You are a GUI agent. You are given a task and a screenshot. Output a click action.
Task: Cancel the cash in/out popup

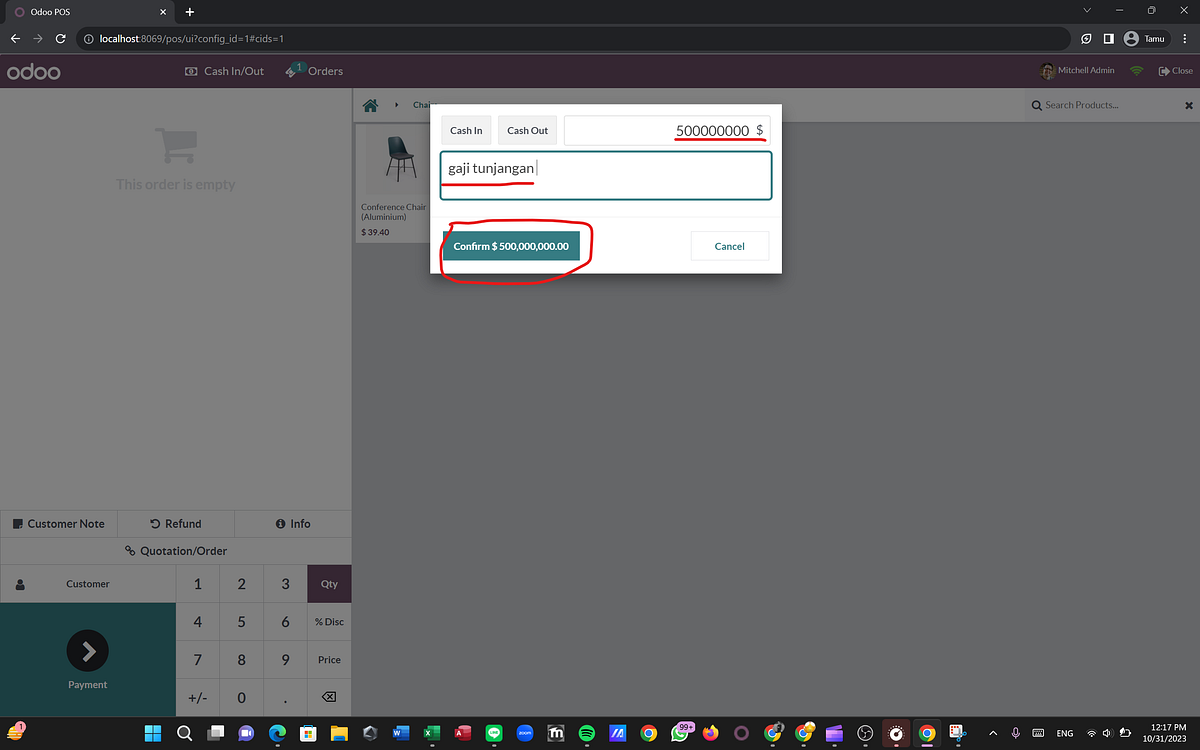click(x=729, y=245)
